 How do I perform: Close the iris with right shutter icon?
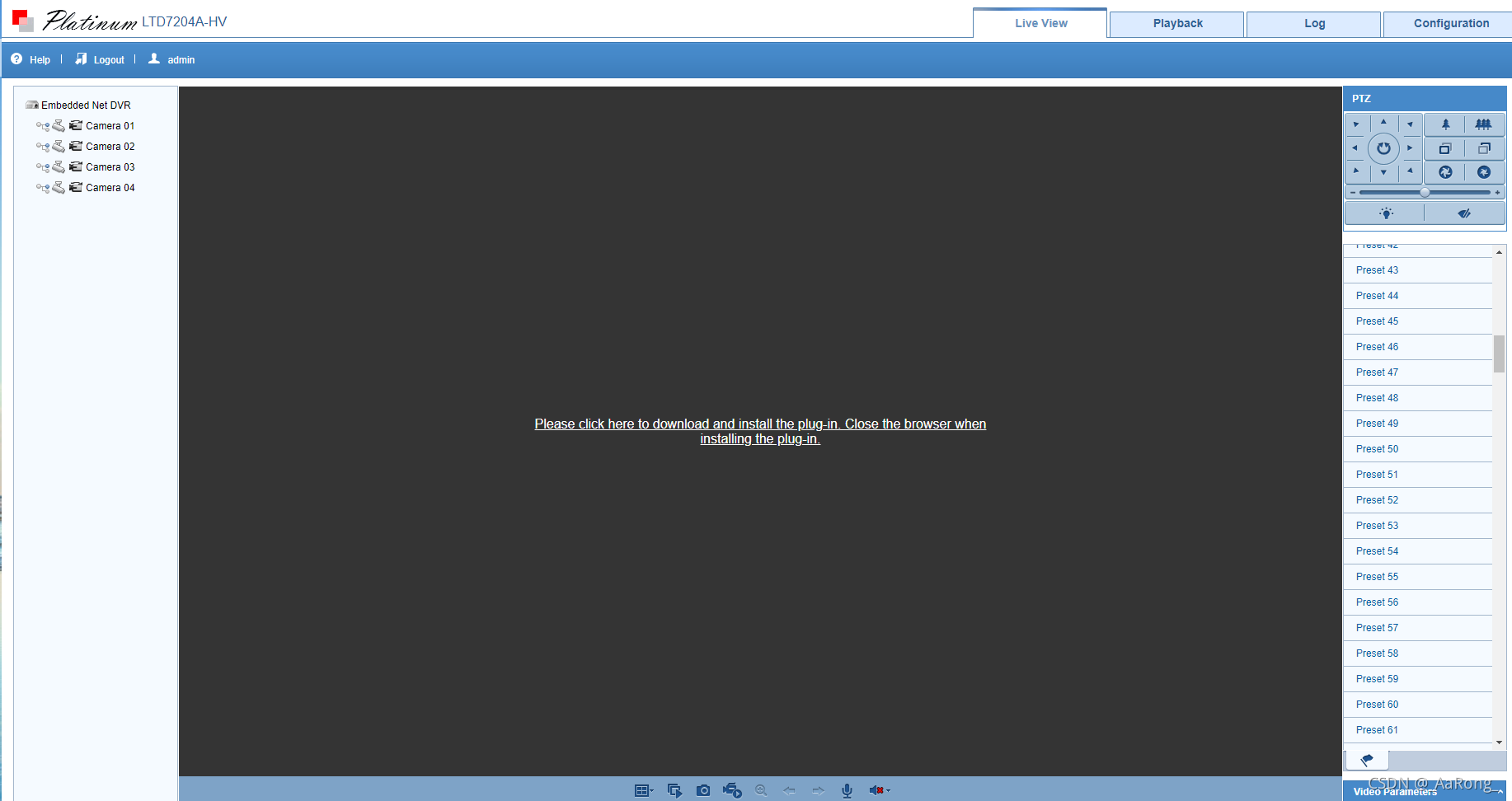1484,172
